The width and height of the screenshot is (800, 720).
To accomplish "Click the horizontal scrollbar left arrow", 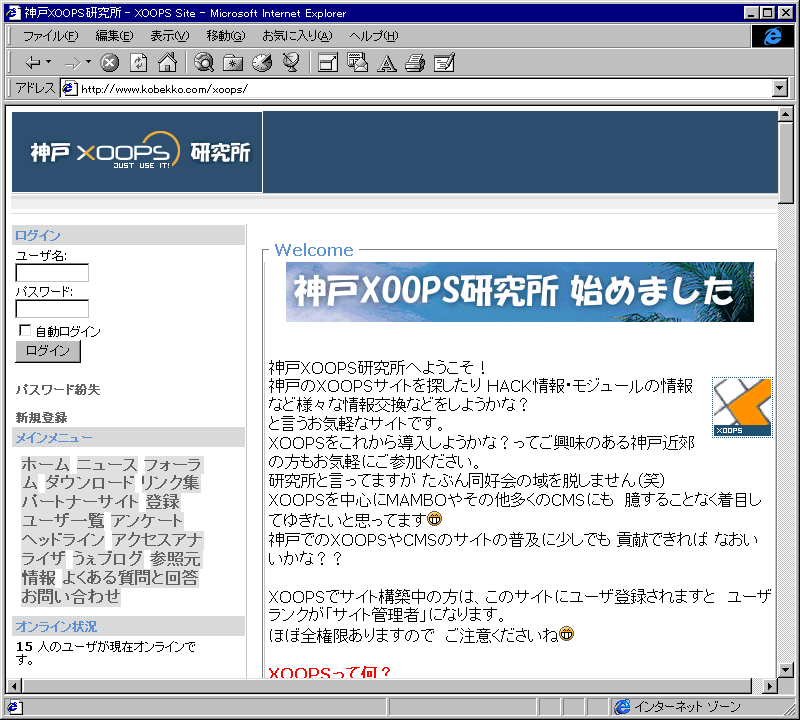I will [14, 686].
